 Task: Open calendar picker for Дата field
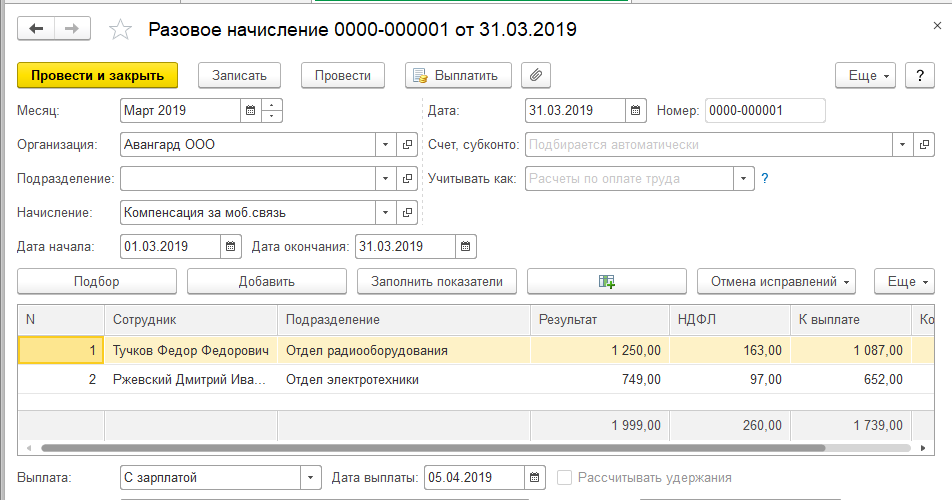click(x=635, y=111)
